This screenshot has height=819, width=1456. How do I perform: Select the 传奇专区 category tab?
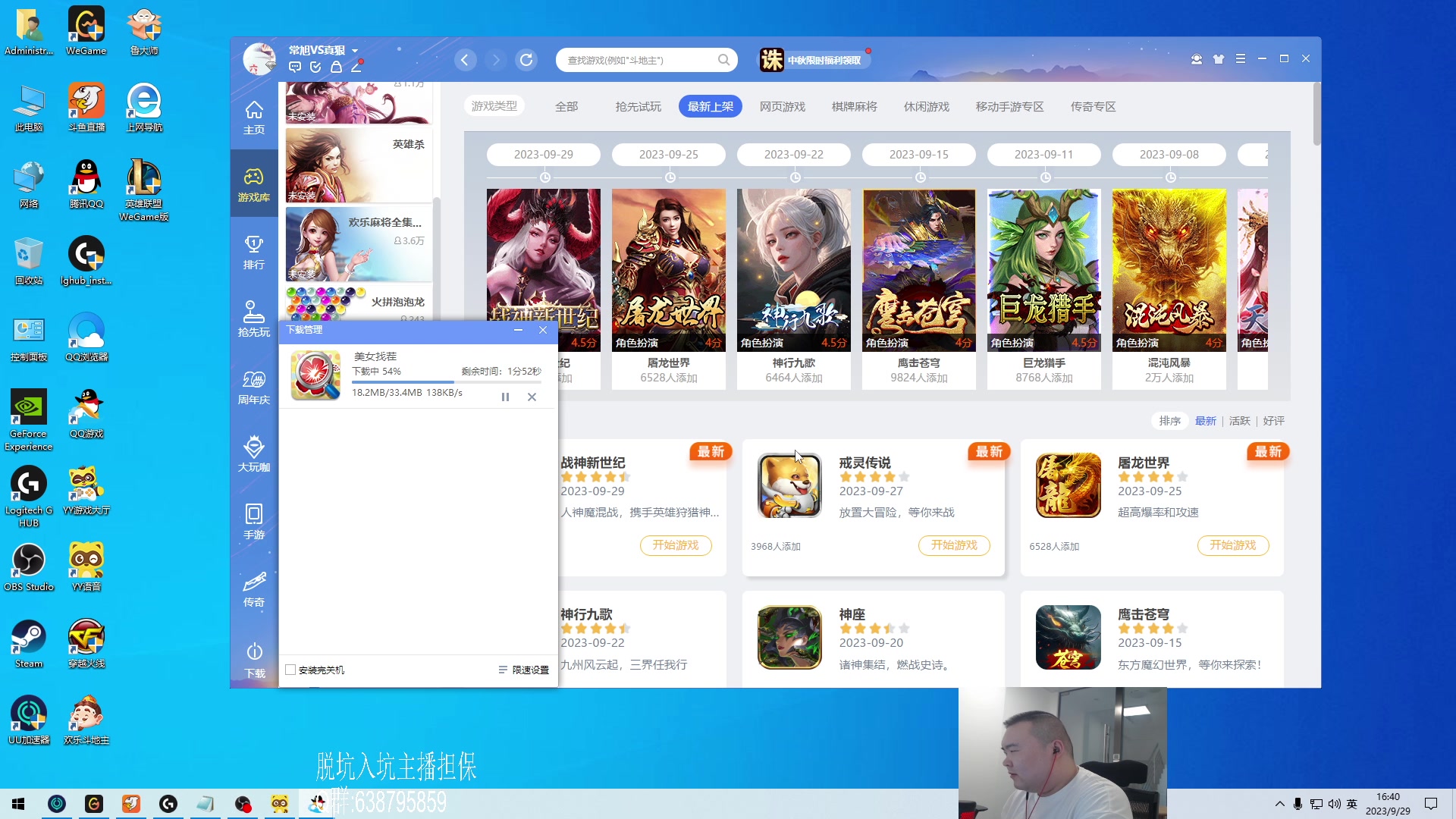click(x=1094, y=107)
